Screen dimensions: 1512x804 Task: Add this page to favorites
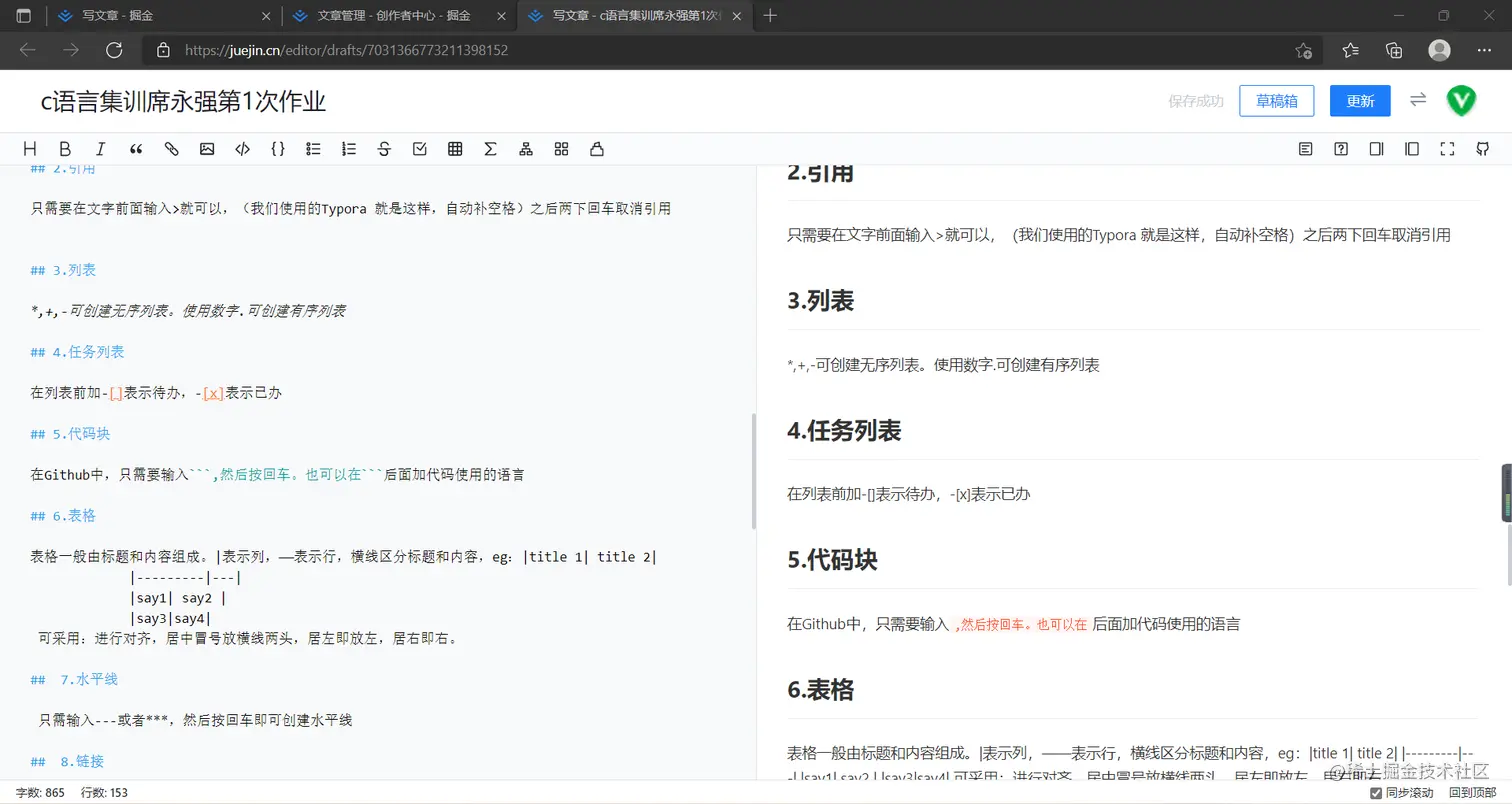[x=1304, y=50]
